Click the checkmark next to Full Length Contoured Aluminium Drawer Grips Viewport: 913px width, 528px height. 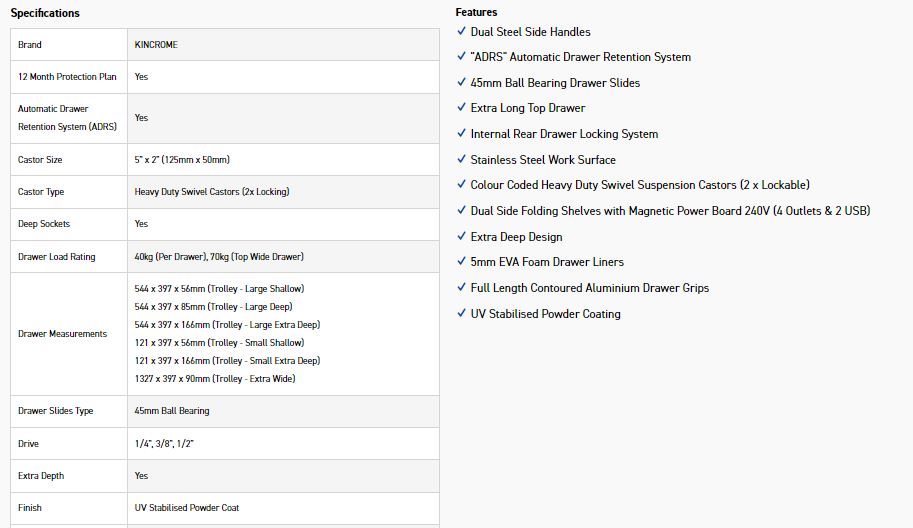click(x=461, y=288)
